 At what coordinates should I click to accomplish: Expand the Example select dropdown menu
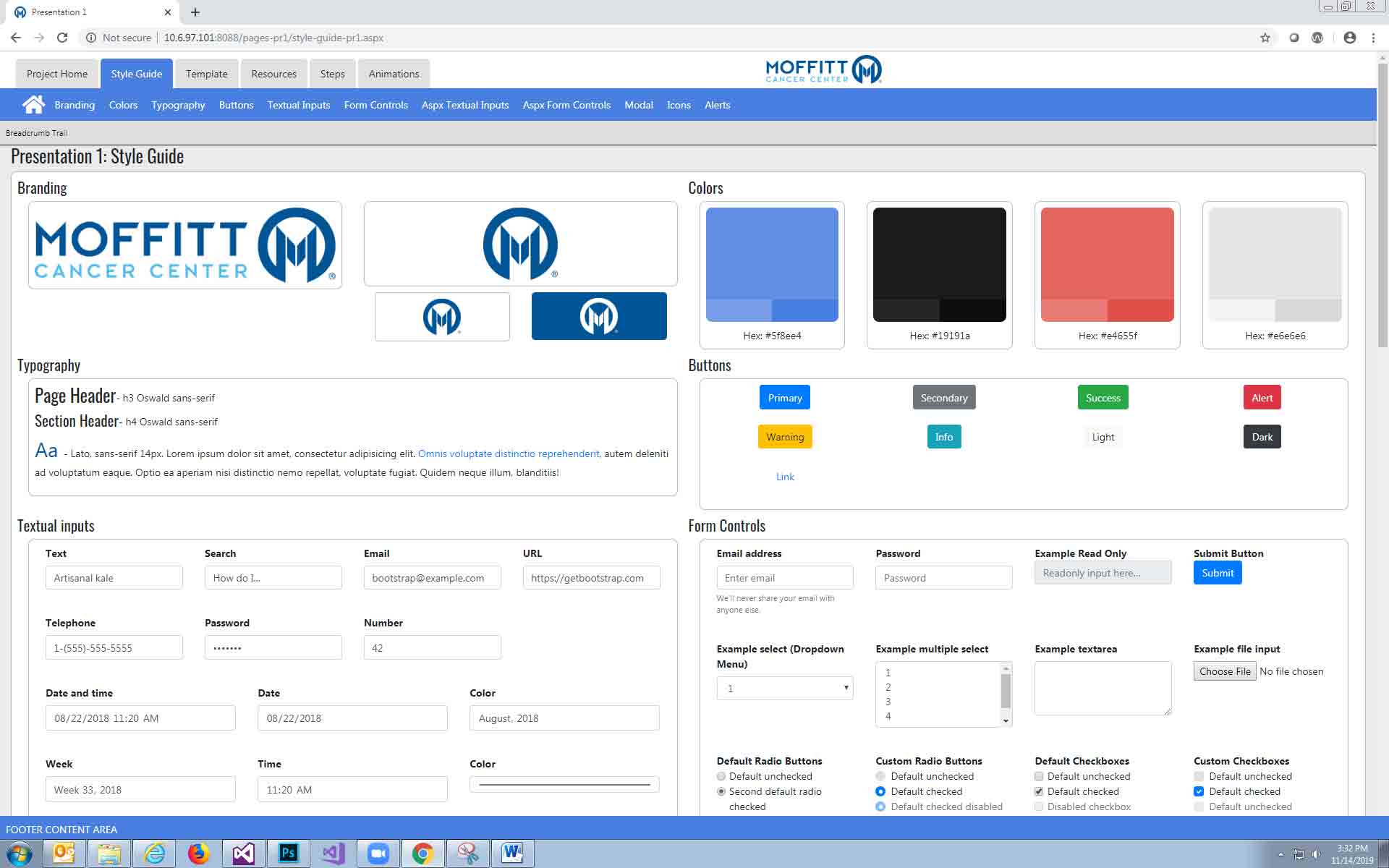point(784,689)
